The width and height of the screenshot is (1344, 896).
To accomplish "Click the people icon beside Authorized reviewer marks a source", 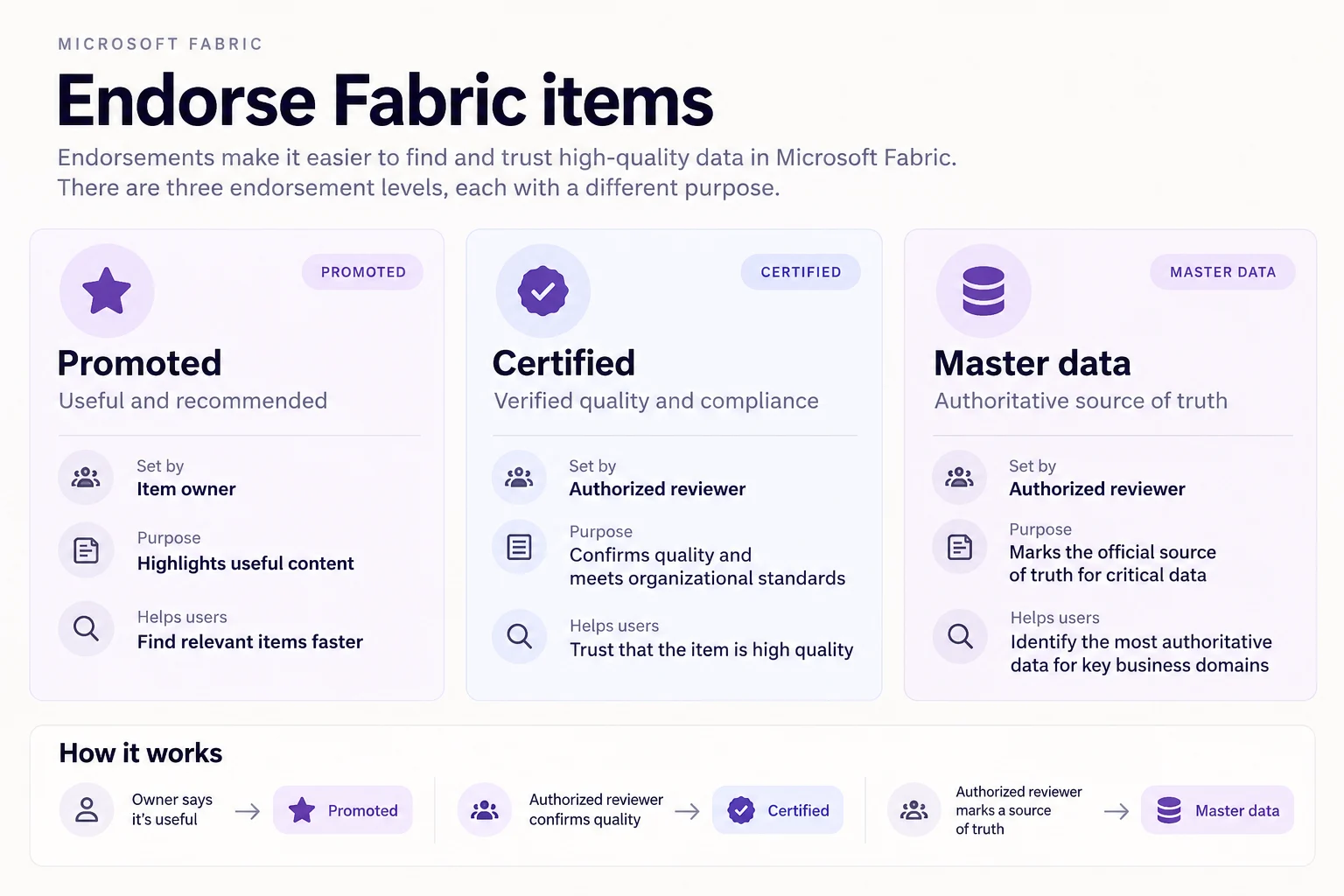I will click(913, 809).
